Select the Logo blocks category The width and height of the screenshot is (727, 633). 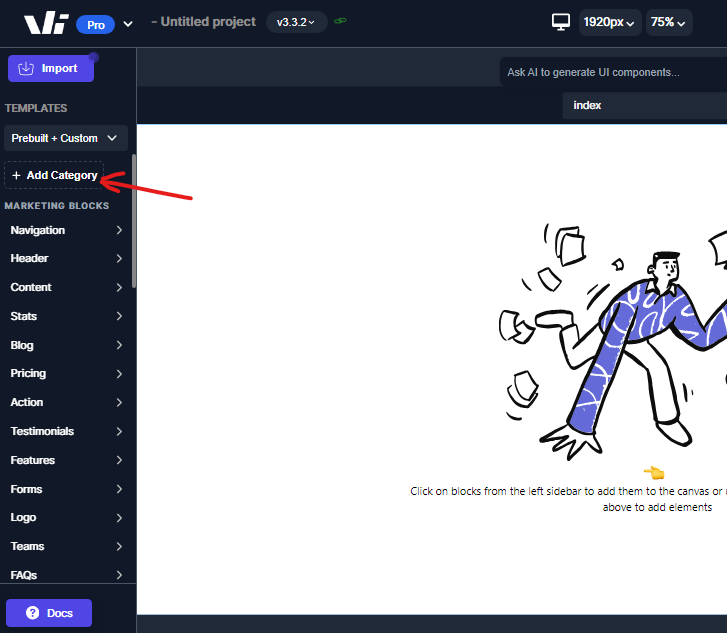(x=67, y=518)
